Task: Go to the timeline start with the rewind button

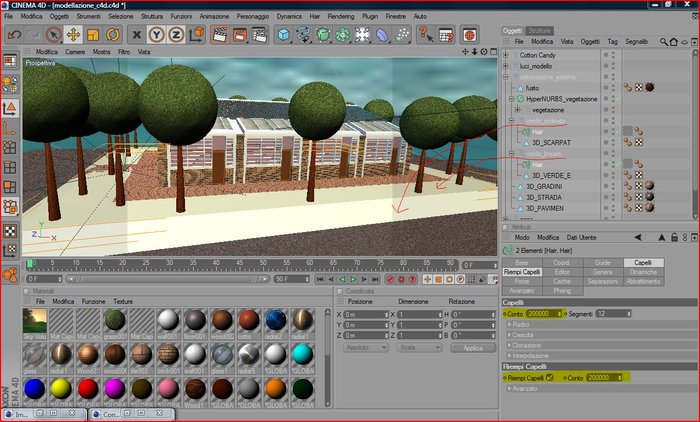Action: click(320, 279)
